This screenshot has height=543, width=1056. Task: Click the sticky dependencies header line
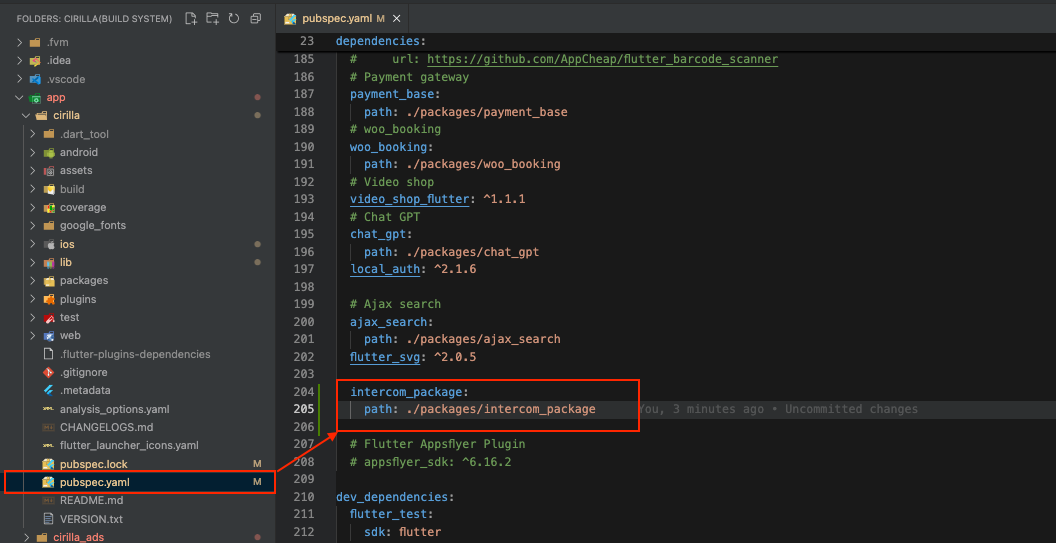[380, 41]
